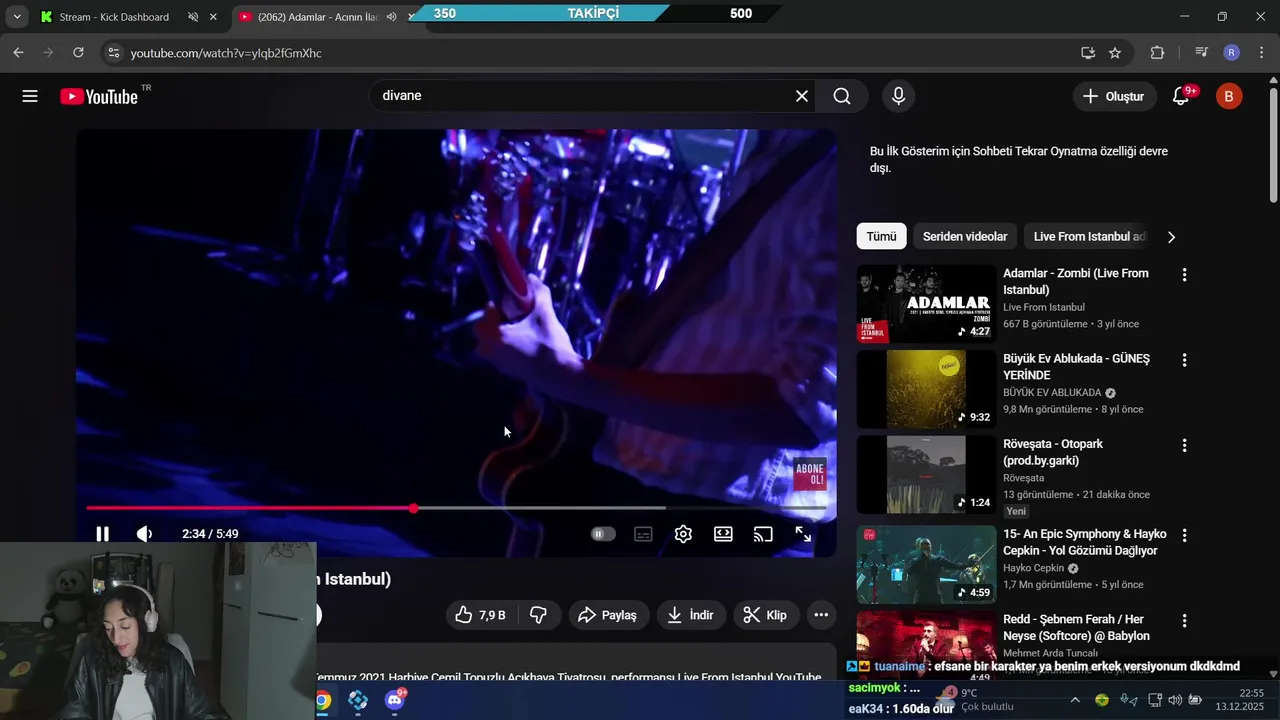Toggle subtitles/captions in the player

tap(644, 534)
